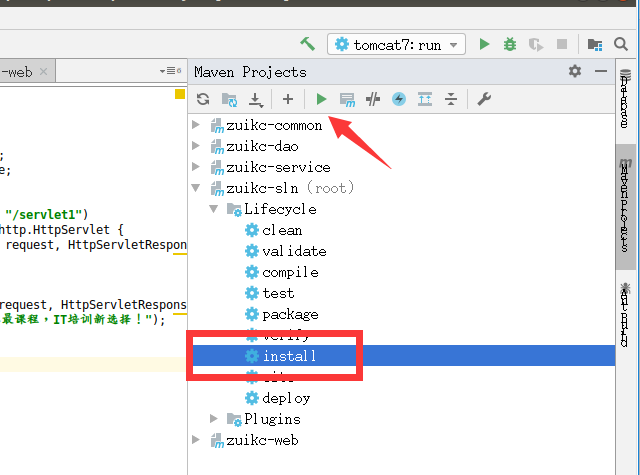Viewport: 640px width, 475px height.
Task: Select the test lifecycle goal
Action: click(x=278, y=293)
